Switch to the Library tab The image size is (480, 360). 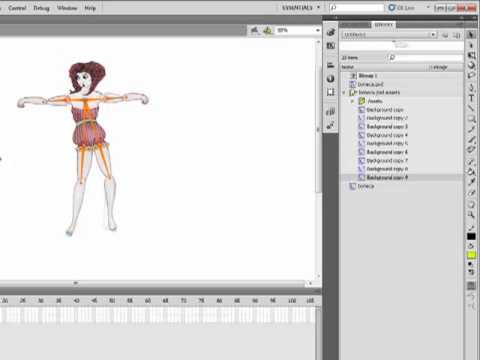383,25
